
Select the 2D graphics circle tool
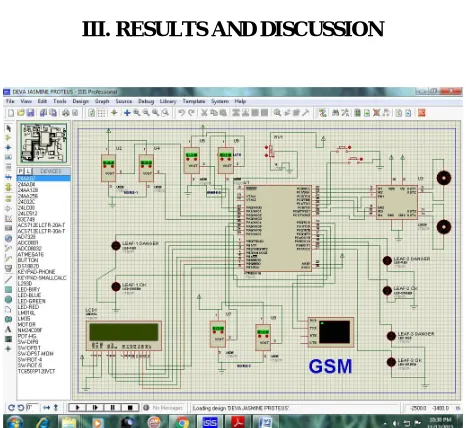click(9, 299)
